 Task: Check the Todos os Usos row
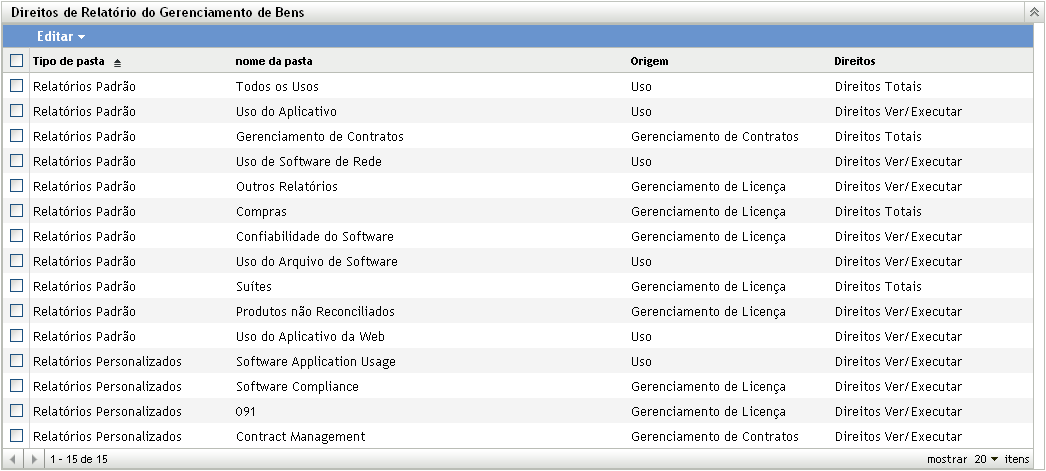tap(16, 86)
